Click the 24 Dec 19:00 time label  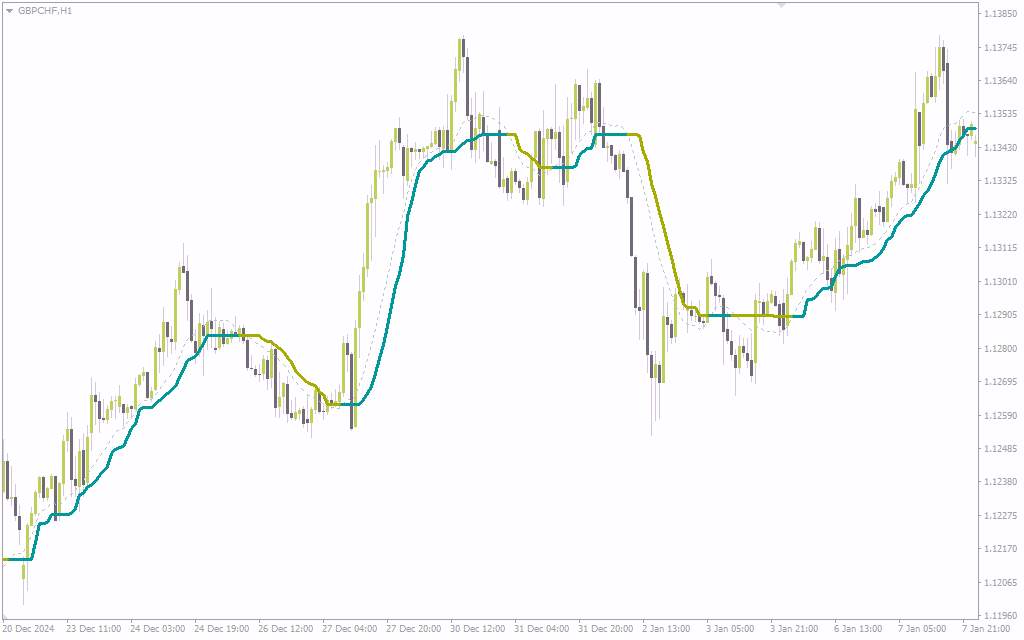click(221, 629)
